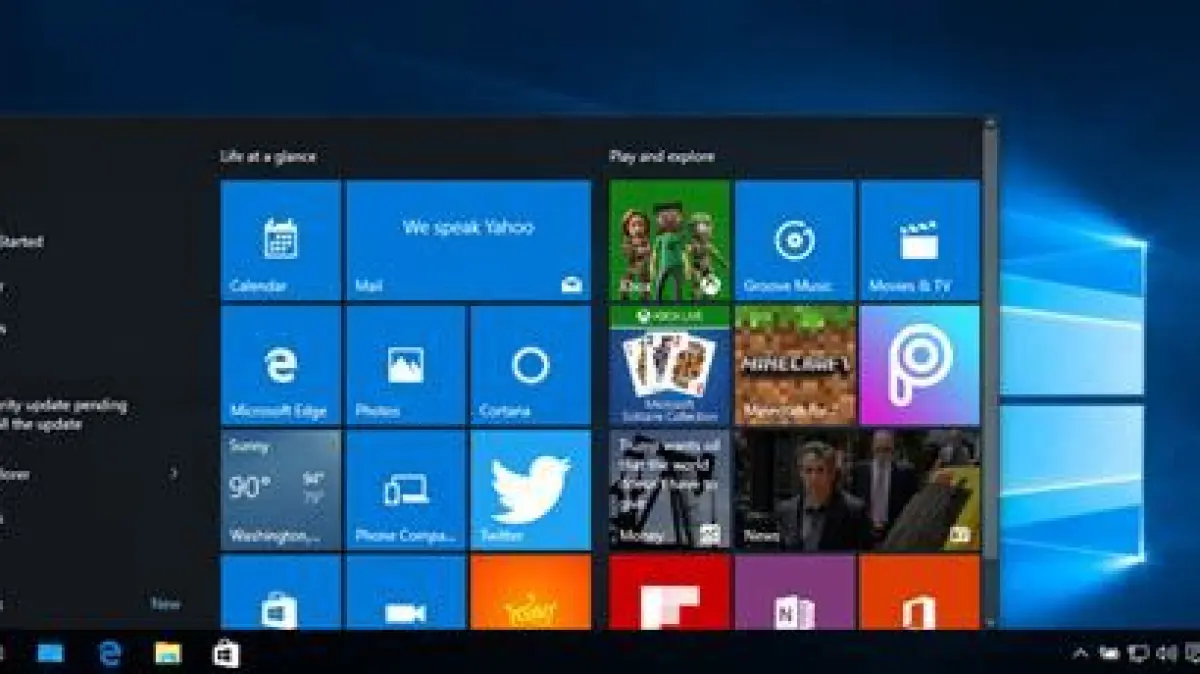
Task: Open the Weather tile showing Washington
Action: coord(280,490)
